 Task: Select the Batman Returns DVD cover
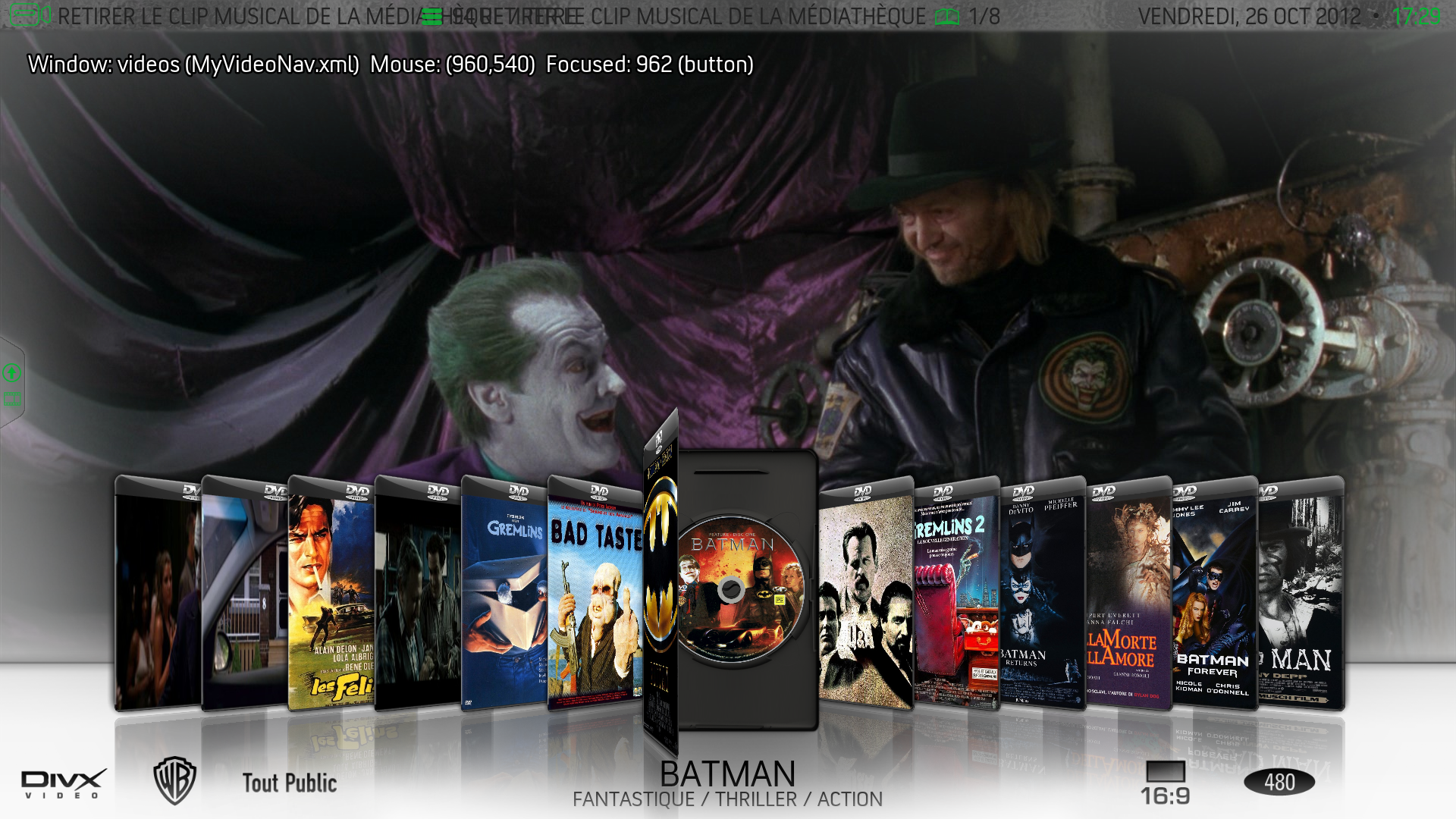1043,593
